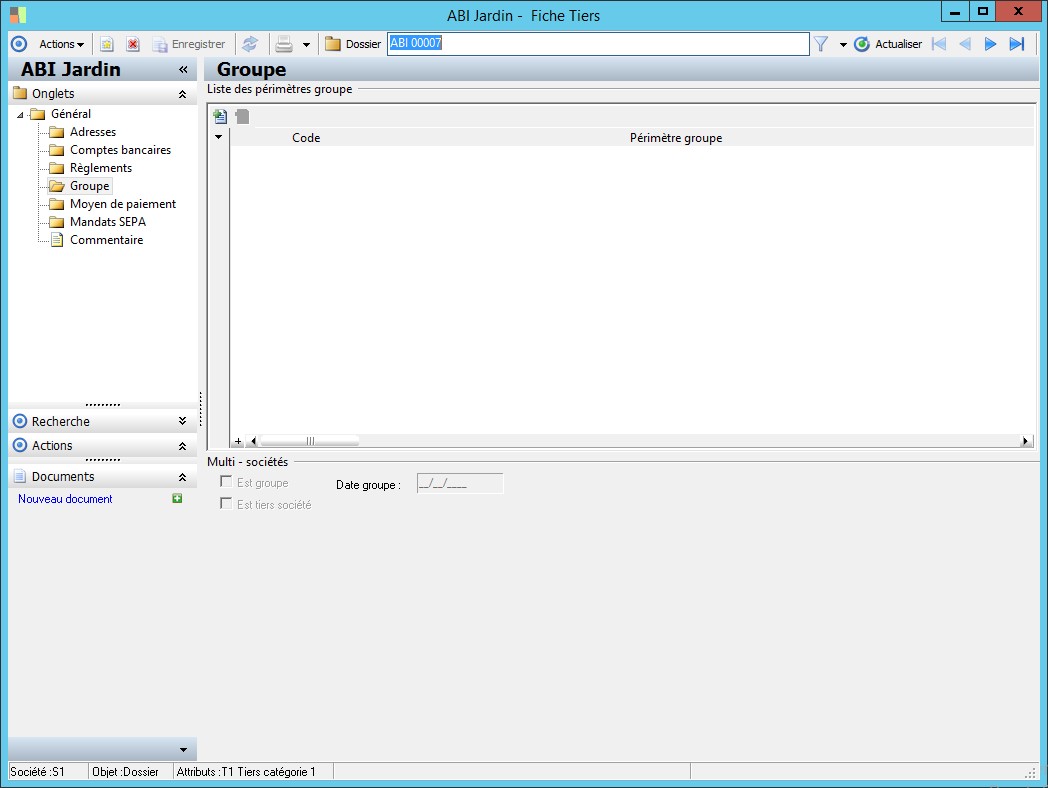
Task: Toggle the Est tiers société checkbox
Action: [x=226, y=503]
